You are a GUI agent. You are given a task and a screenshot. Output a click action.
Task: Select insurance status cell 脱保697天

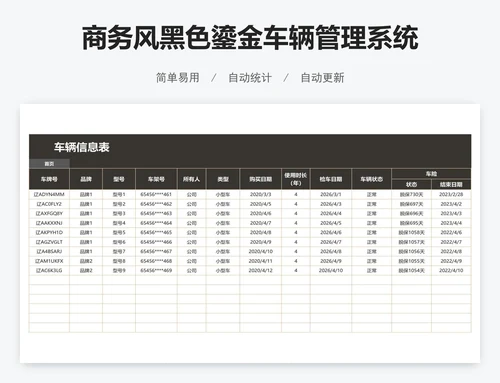412,204
